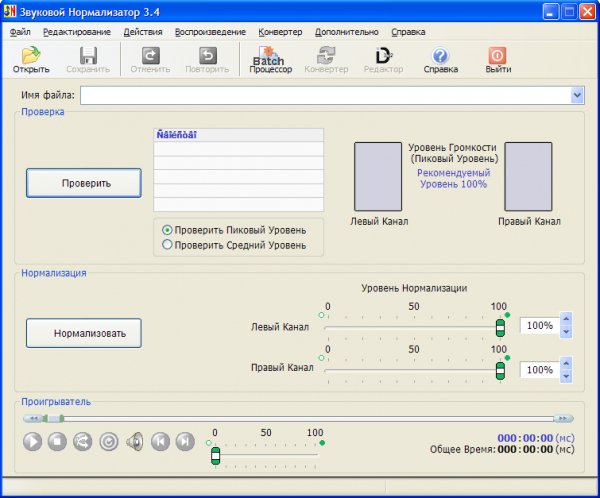Open the Файл menu
Screen dimensions: 600x498
(x=20, y=32)
